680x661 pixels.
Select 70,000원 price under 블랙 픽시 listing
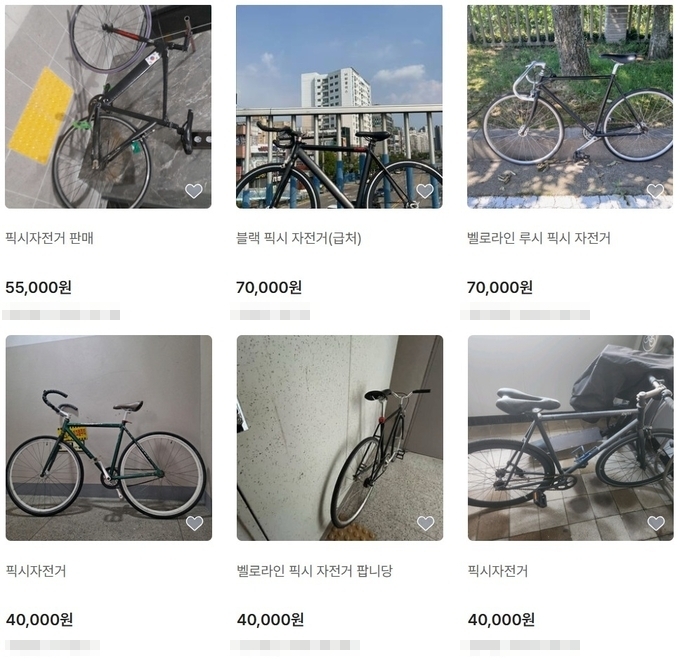(269, 287)
